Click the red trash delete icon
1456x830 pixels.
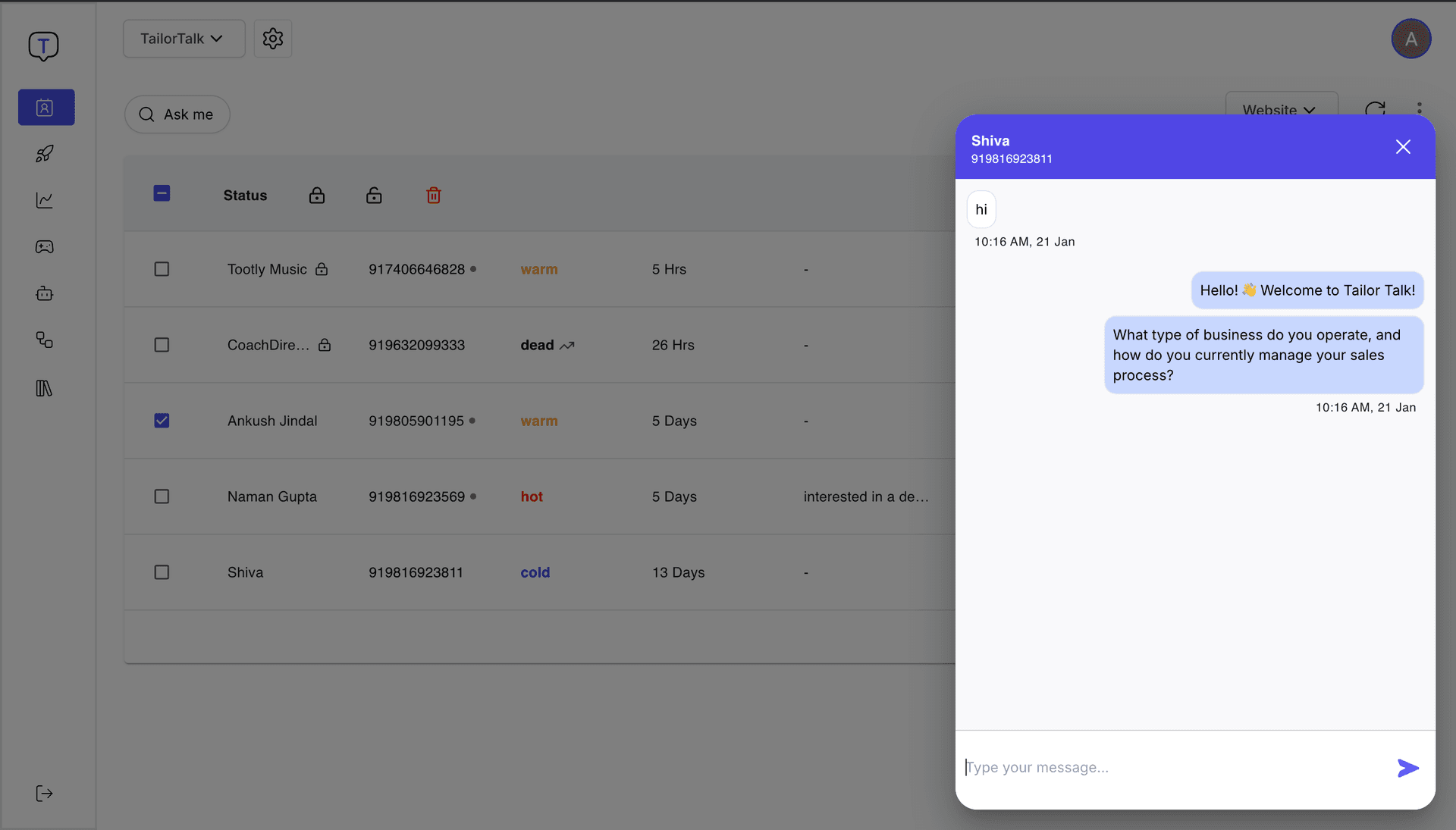point(434,196)
